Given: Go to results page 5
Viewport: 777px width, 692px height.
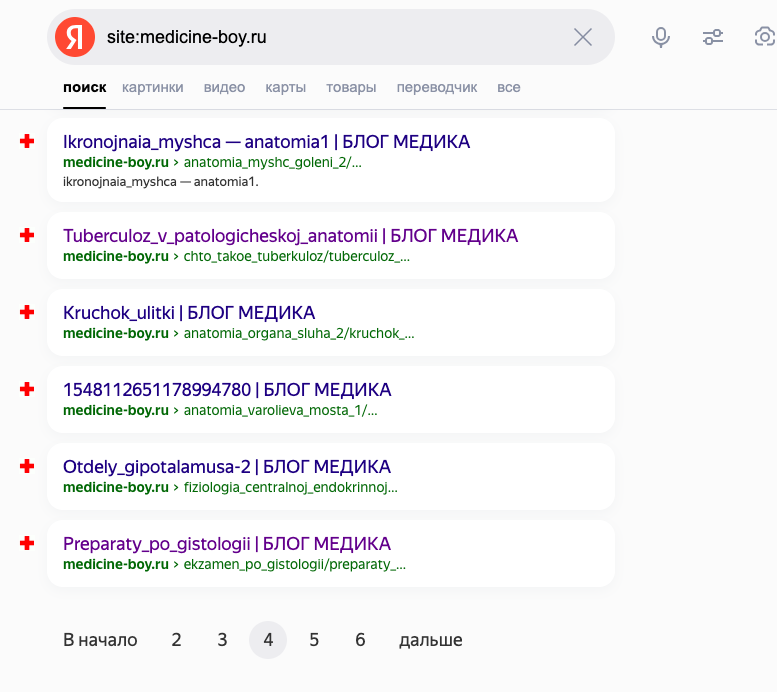Looking at the screenshot, I should point(314,640).
